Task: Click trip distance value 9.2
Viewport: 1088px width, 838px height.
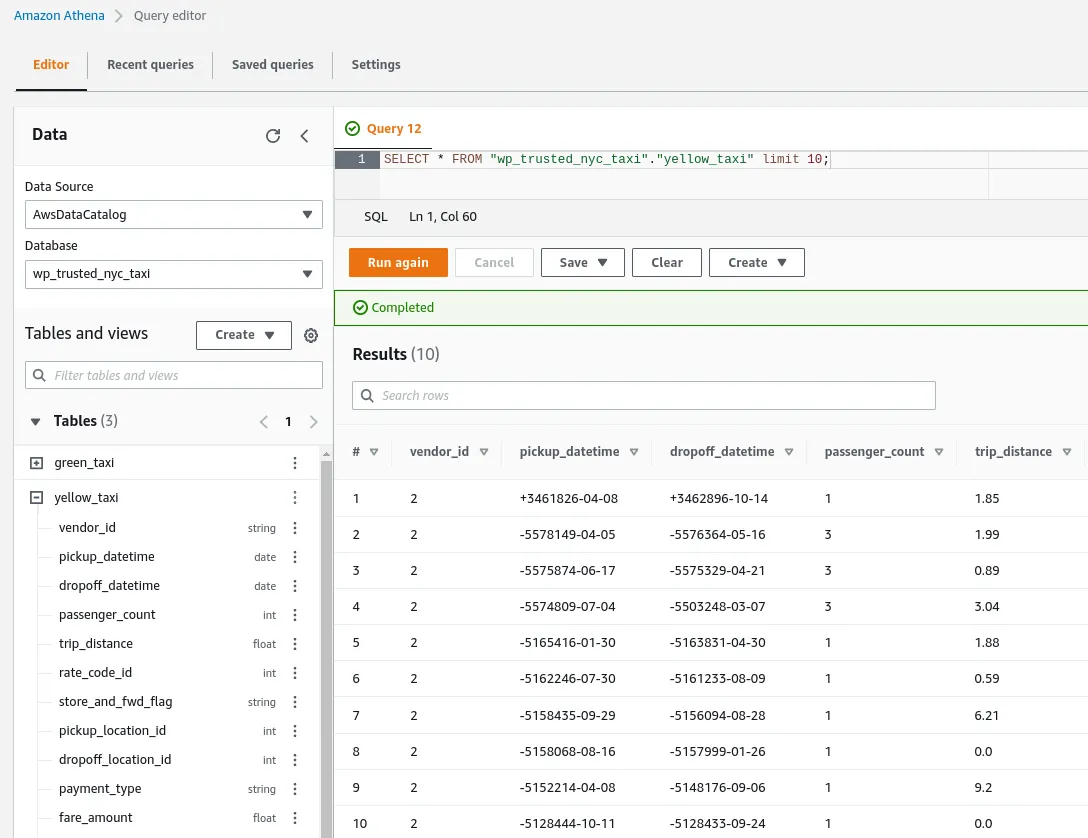Action: point(983,787)
